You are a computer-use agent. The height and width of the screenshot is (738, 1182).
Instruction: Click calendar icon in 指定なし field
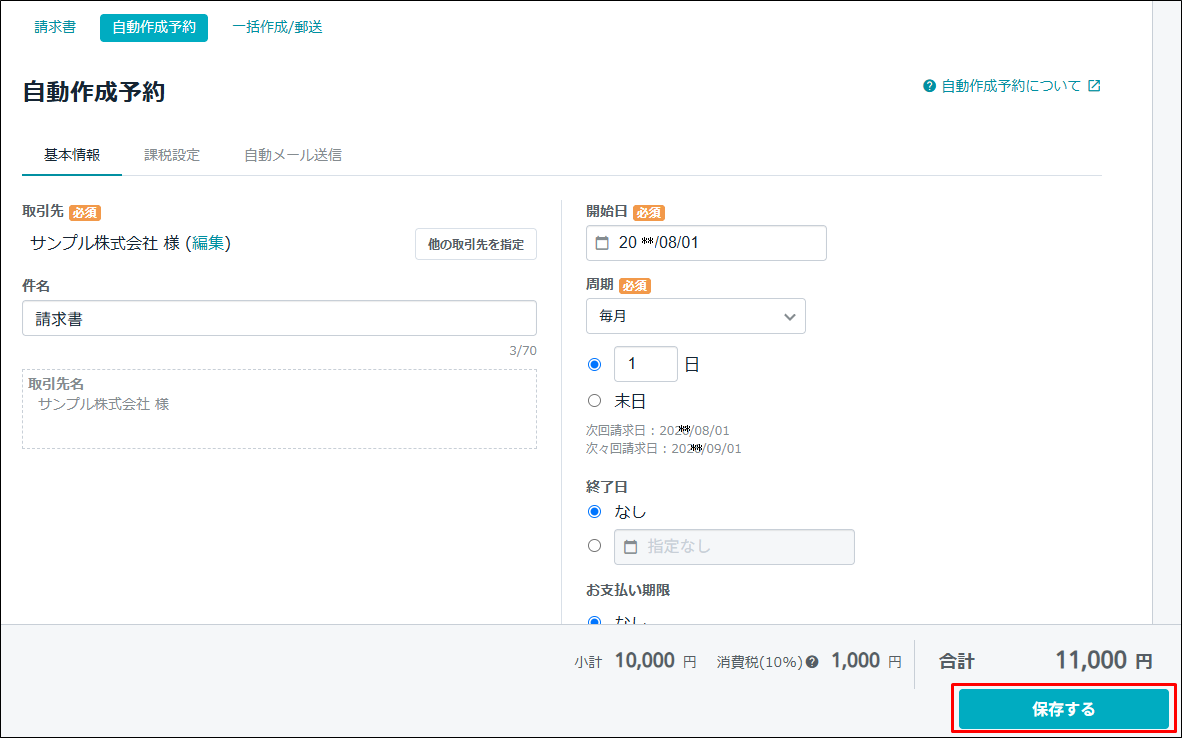(x=631, y=547)
